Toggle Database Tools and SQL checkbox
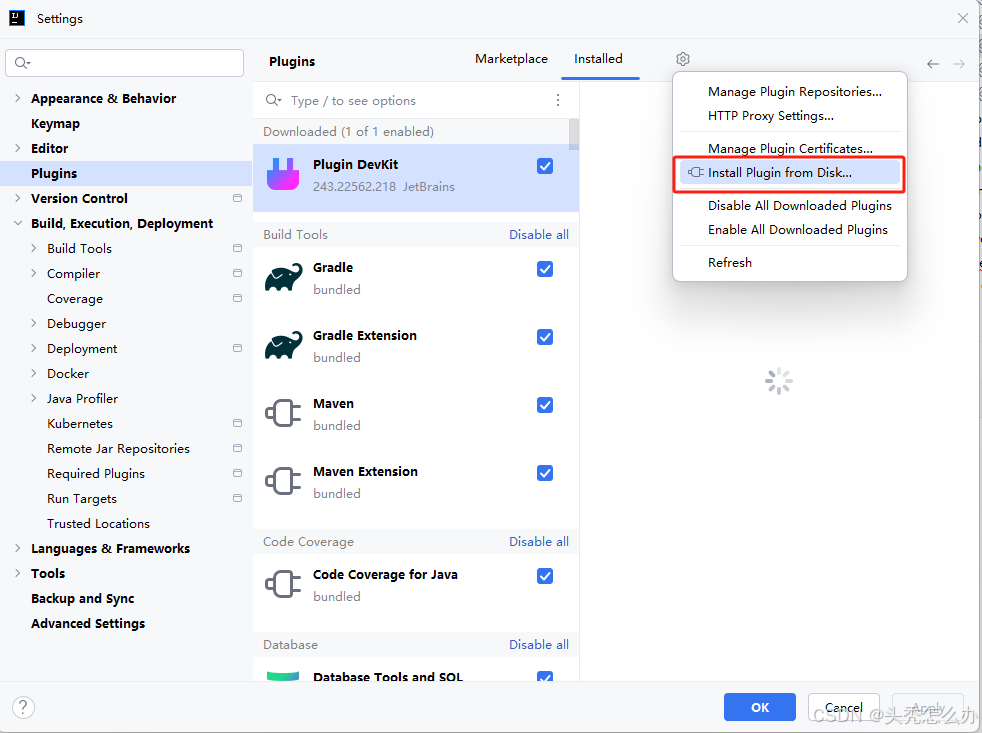The width and height of the screenshot is (982, 733). pyautogui.click(x=545, y=677)
